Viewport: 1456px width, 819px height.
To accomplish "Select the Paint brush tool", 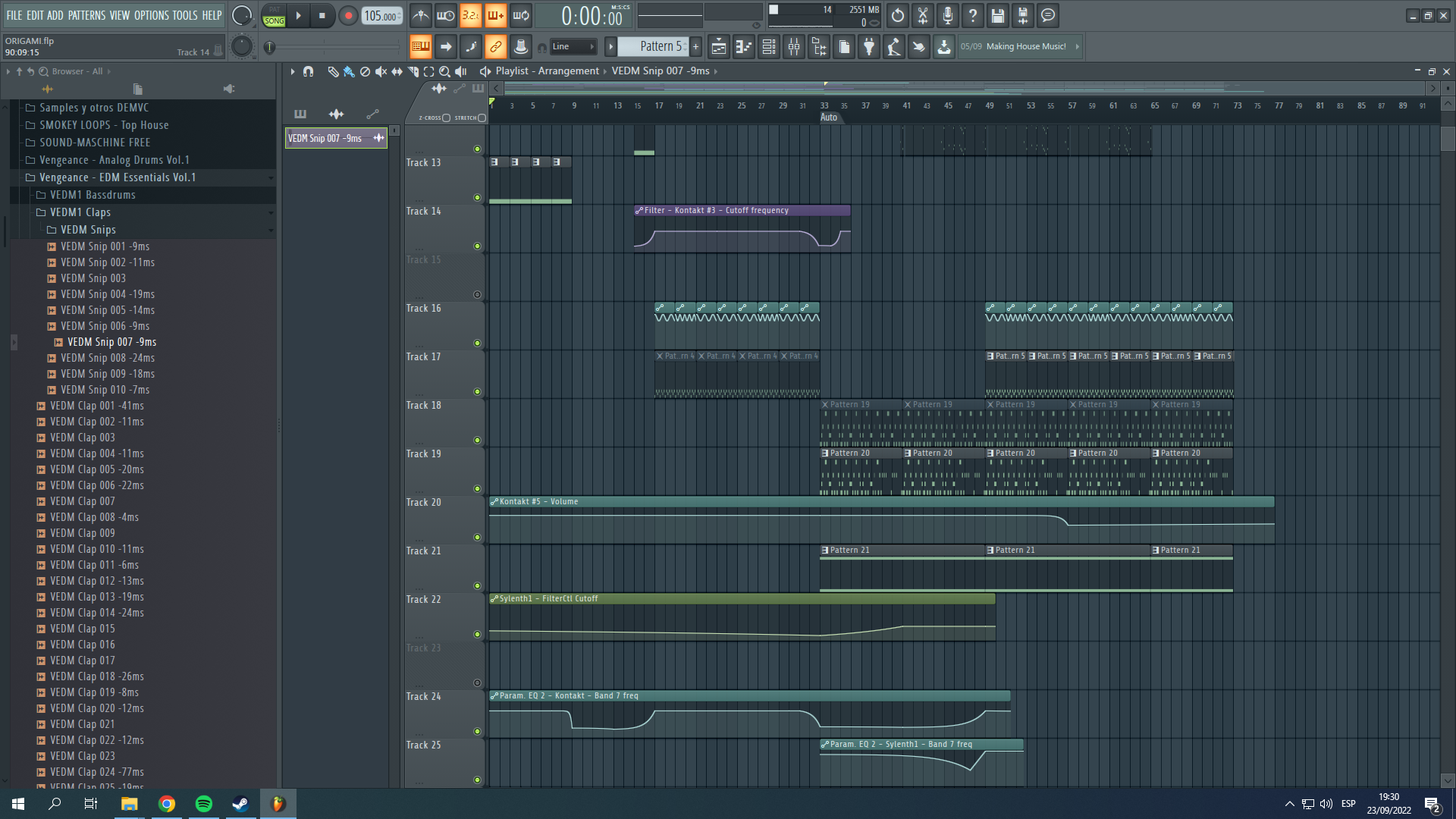I will (349, 71).
